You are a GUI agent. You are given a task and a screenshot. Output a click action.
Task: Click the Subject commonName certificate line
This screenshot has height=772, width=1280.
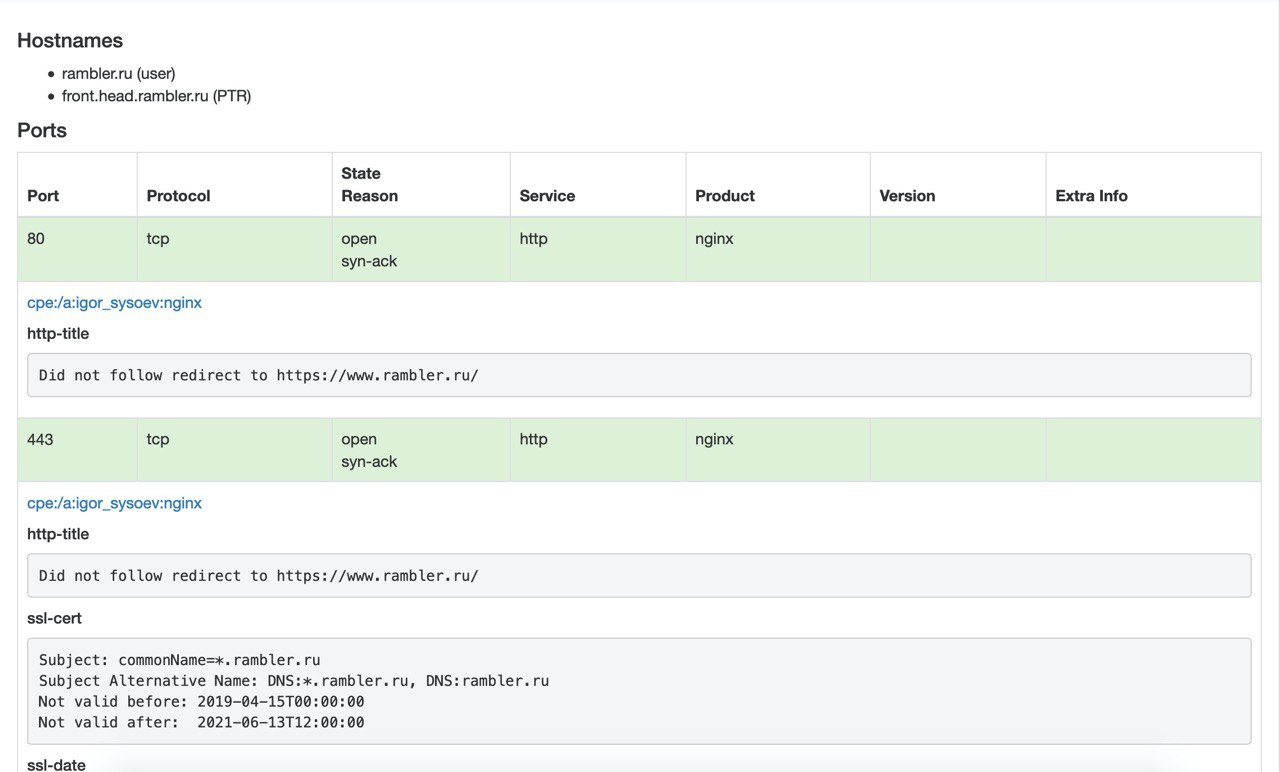point(180,660)
